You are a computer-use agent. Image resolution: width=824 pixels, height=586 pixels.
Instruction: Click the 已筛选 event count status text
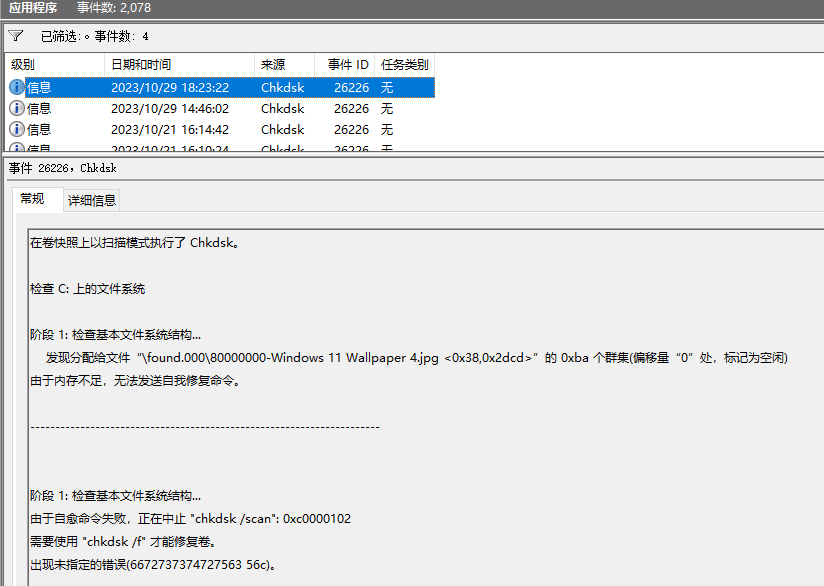[x=94, y=36]
